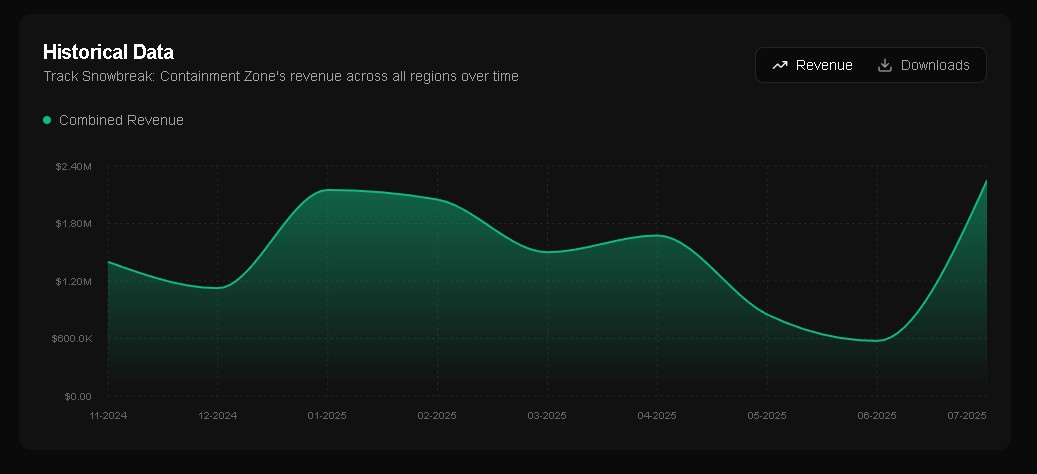Click the trending-up Revenue icon
This screenshot has height=474, width=1037.
780,65
